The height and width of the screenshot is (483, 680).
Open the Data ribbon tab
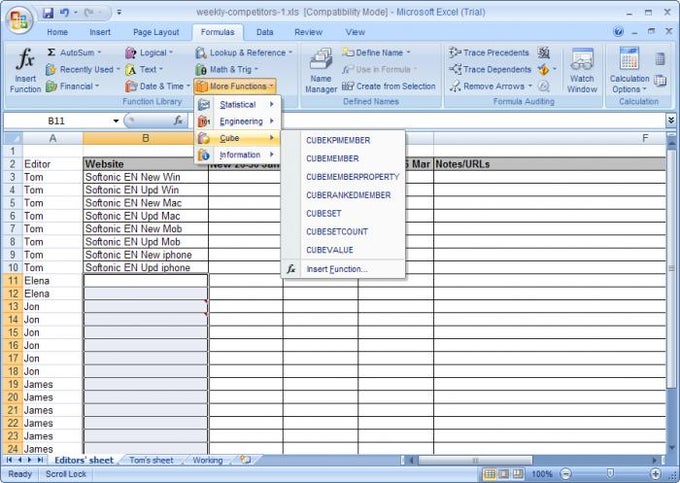coord(265,32)
